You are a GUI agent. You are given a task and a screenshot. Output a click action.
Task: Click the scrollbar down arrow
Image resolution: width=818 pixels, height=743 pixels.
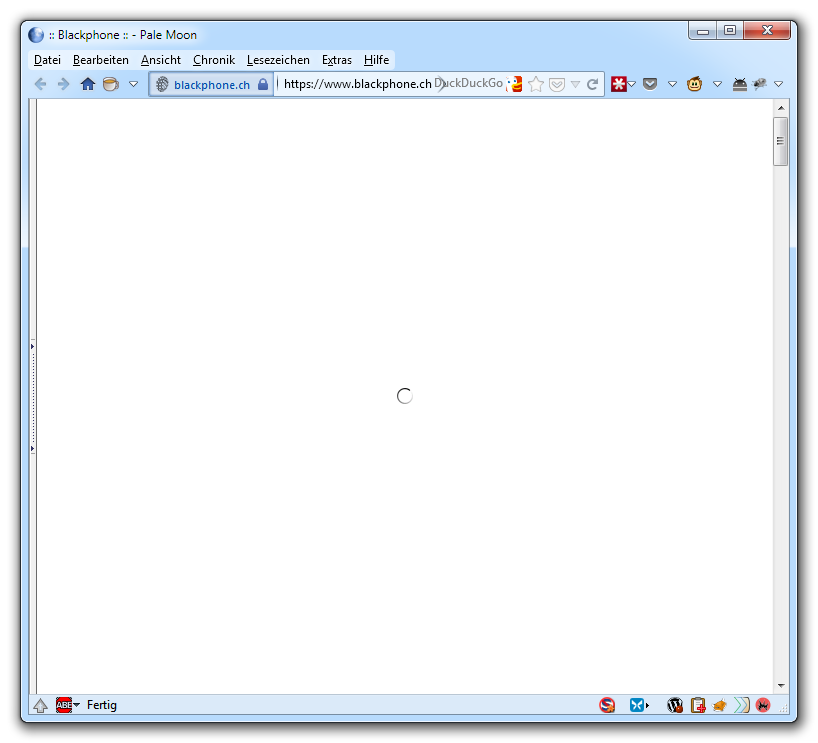(780, 686)
